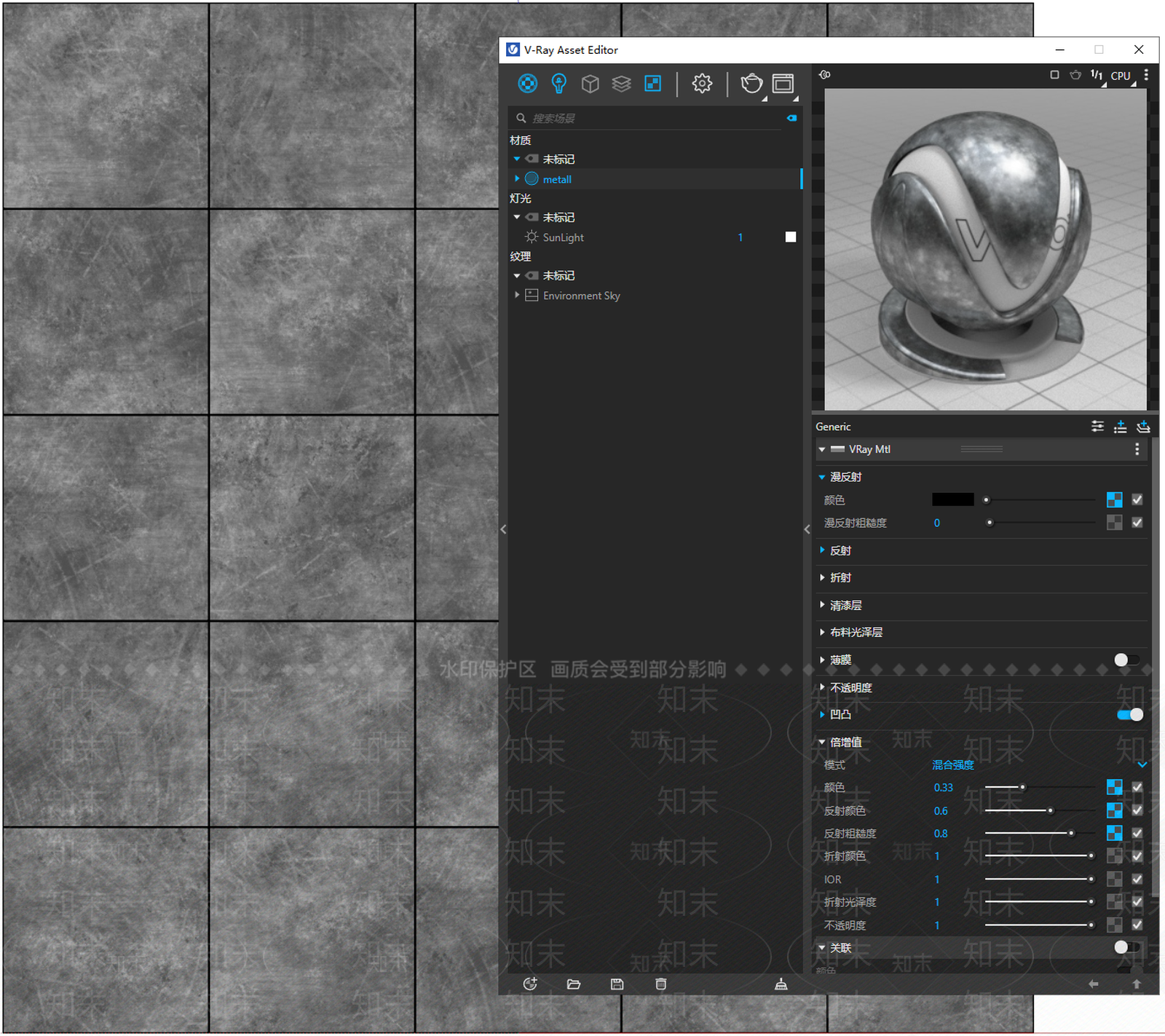The height and width of the screenshot is (1036, 1165).
Task: Select CPU render mode in preview
Action: pyautogui.click(x=1121, y=76)
